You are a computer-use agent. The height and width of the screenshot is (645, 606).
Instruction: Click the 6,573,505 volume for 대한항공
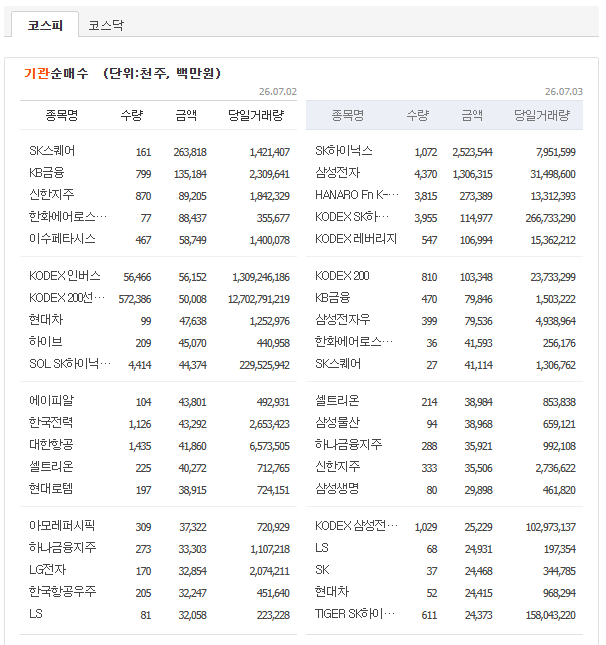pyautogui.click(x=269, y=446)
